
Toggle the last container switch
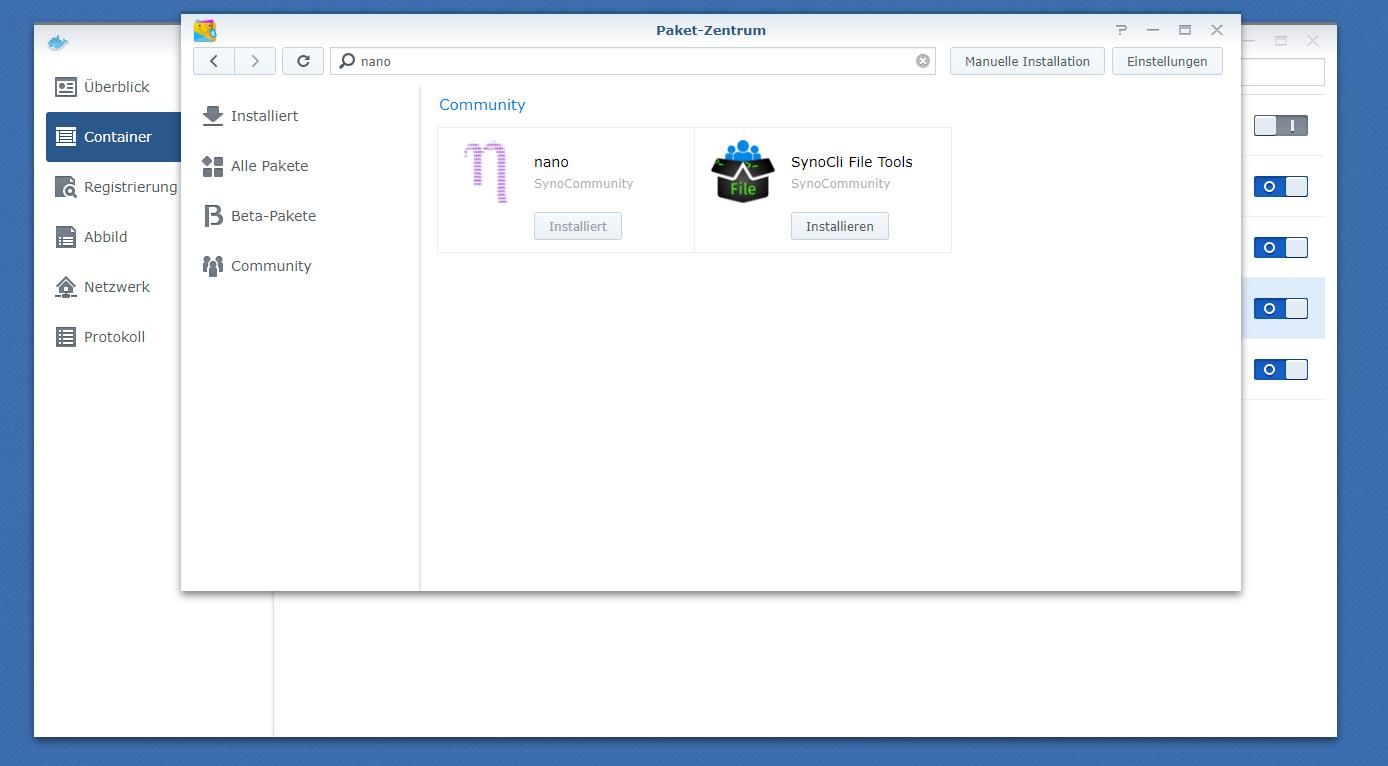click(1281, 370)
